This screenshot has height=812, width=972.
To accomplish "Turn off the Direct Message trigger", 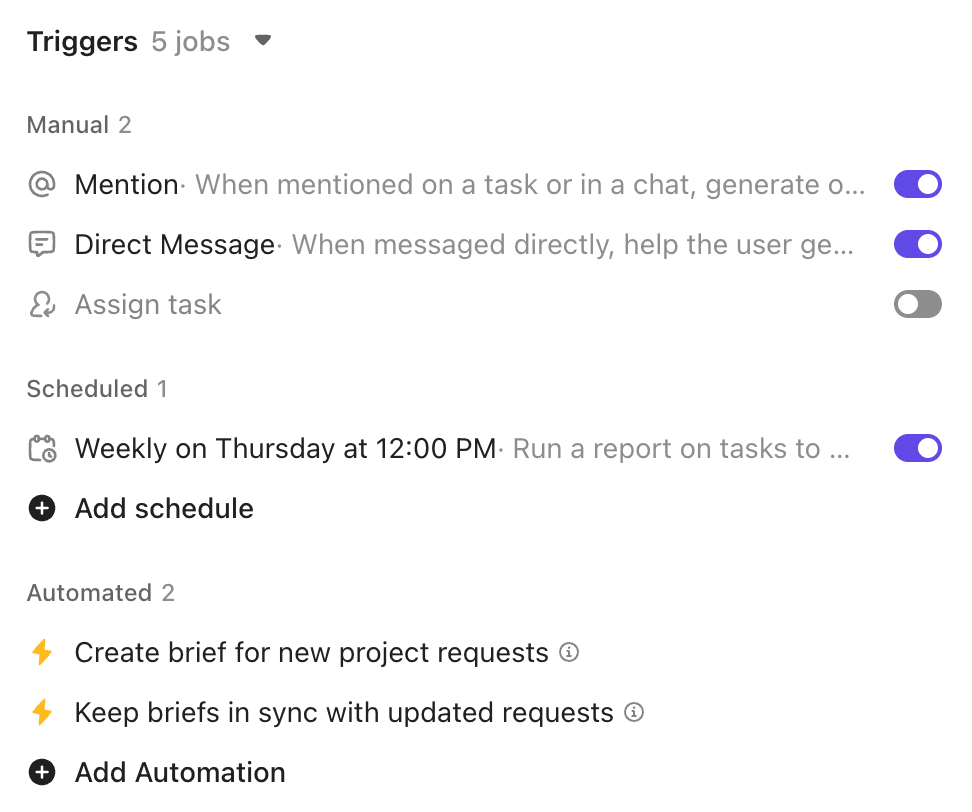I will point(917,244).
